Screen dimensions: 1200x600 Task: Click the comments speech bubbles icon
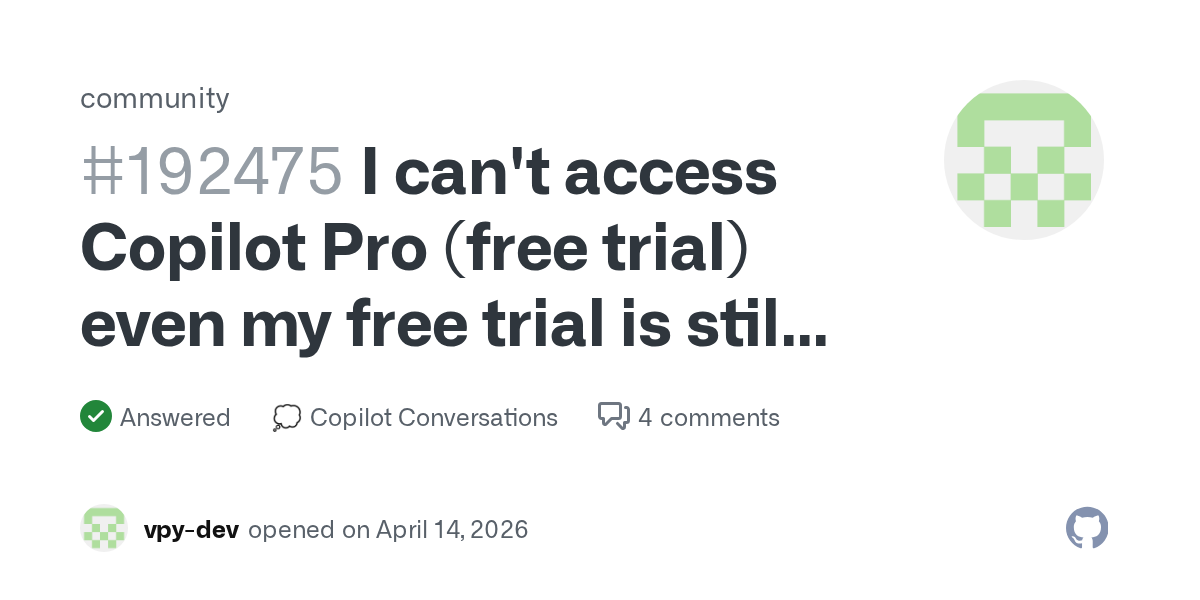pos(613,416)
